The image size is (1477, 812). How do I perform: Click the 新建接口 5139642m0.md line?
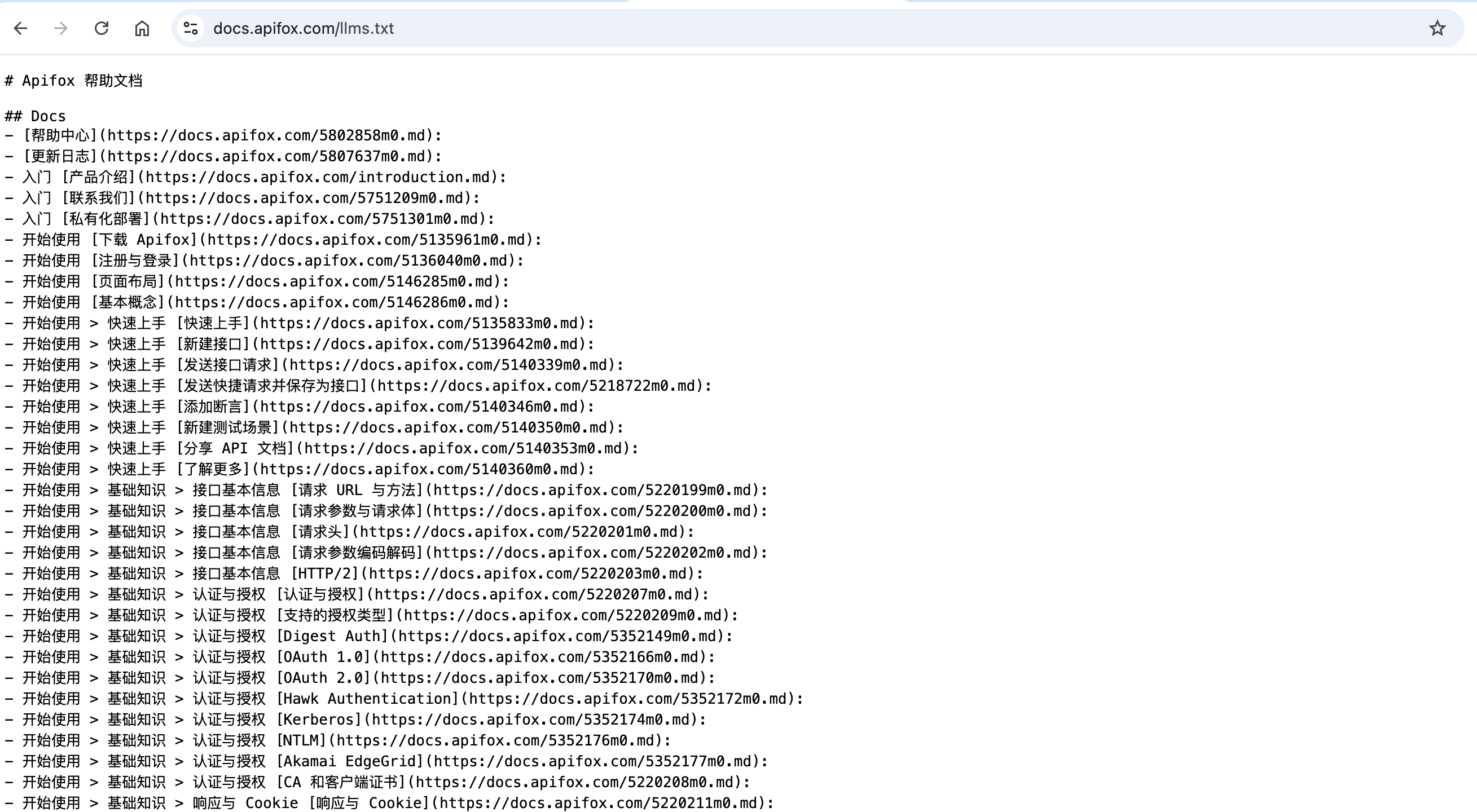tap(300, 344)
